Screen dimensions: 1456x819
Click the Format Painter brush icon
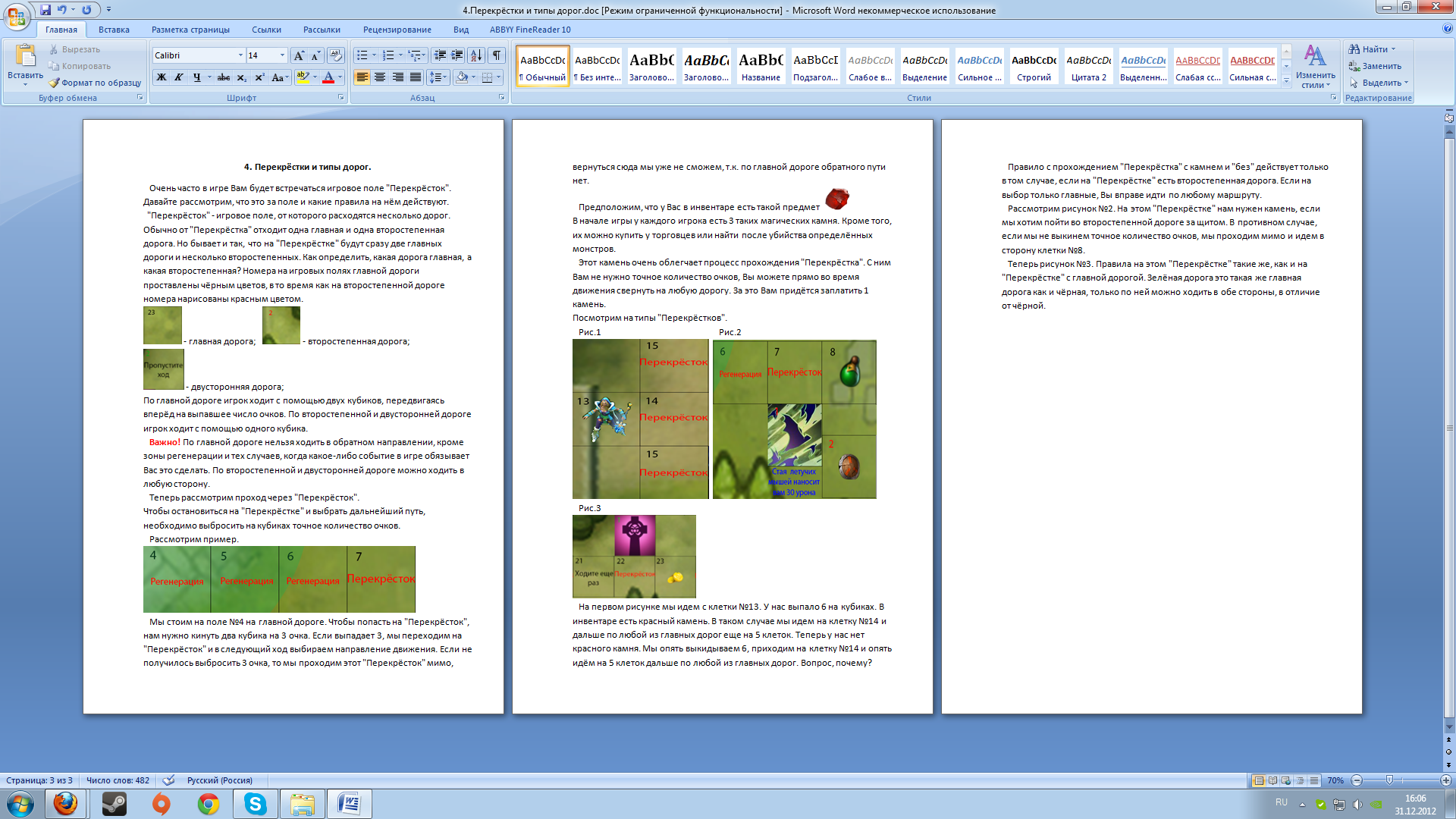coord(54,83)
